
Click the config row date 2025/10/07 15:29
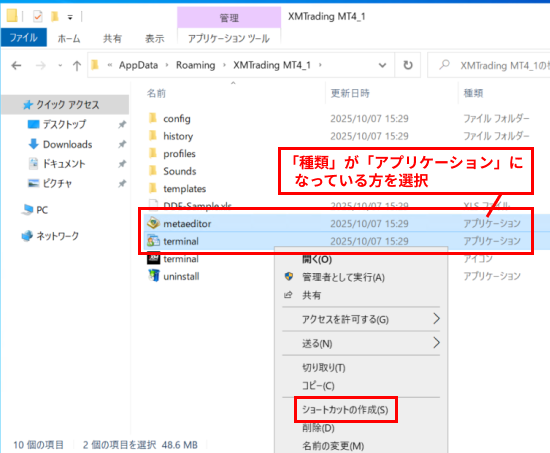tap(369, 119)
